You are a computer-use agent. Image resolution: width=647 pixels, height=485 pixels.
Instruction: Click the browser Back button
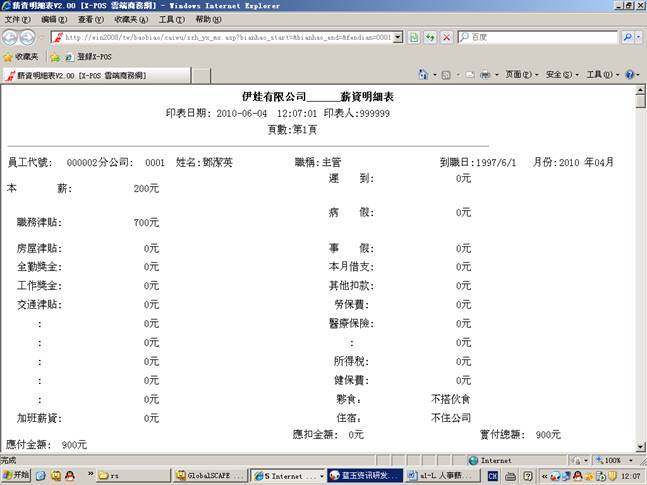click(11, 37)
